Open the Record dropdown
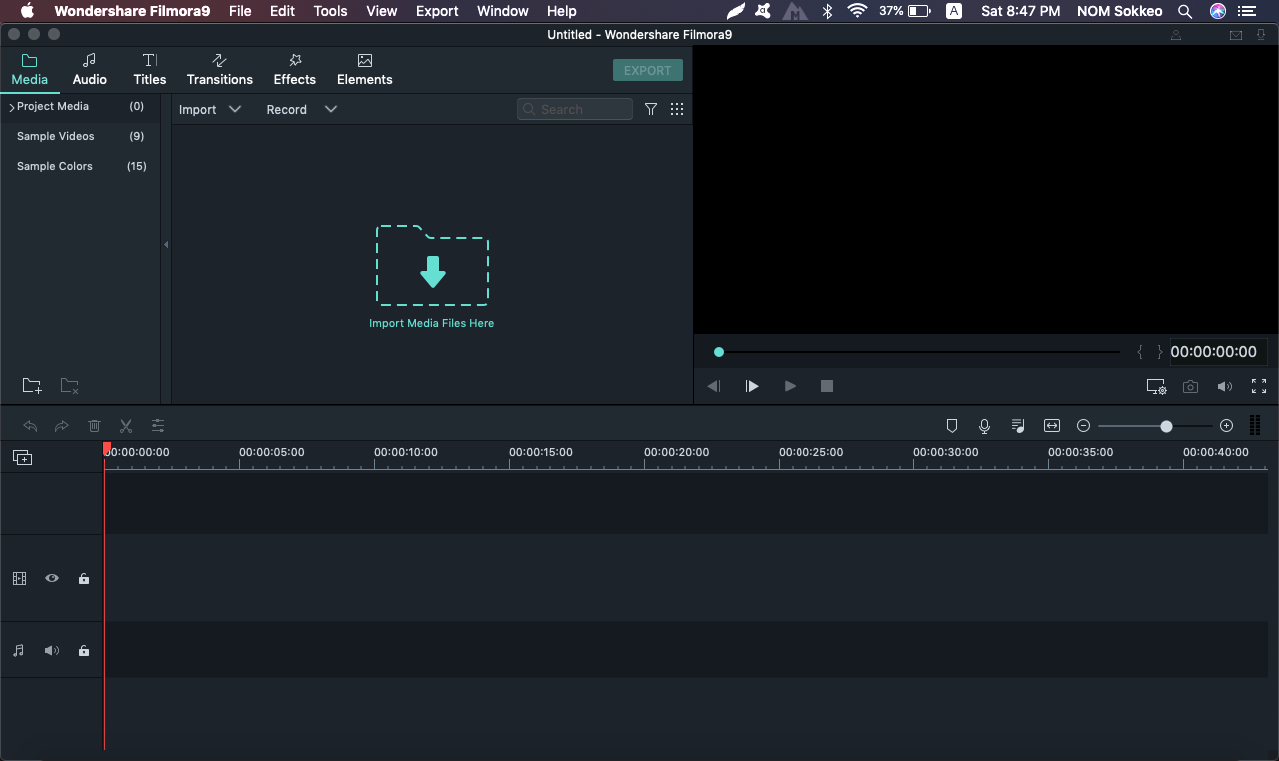Viewport: 1279px width, 761px height. click(x=301, y=110)
